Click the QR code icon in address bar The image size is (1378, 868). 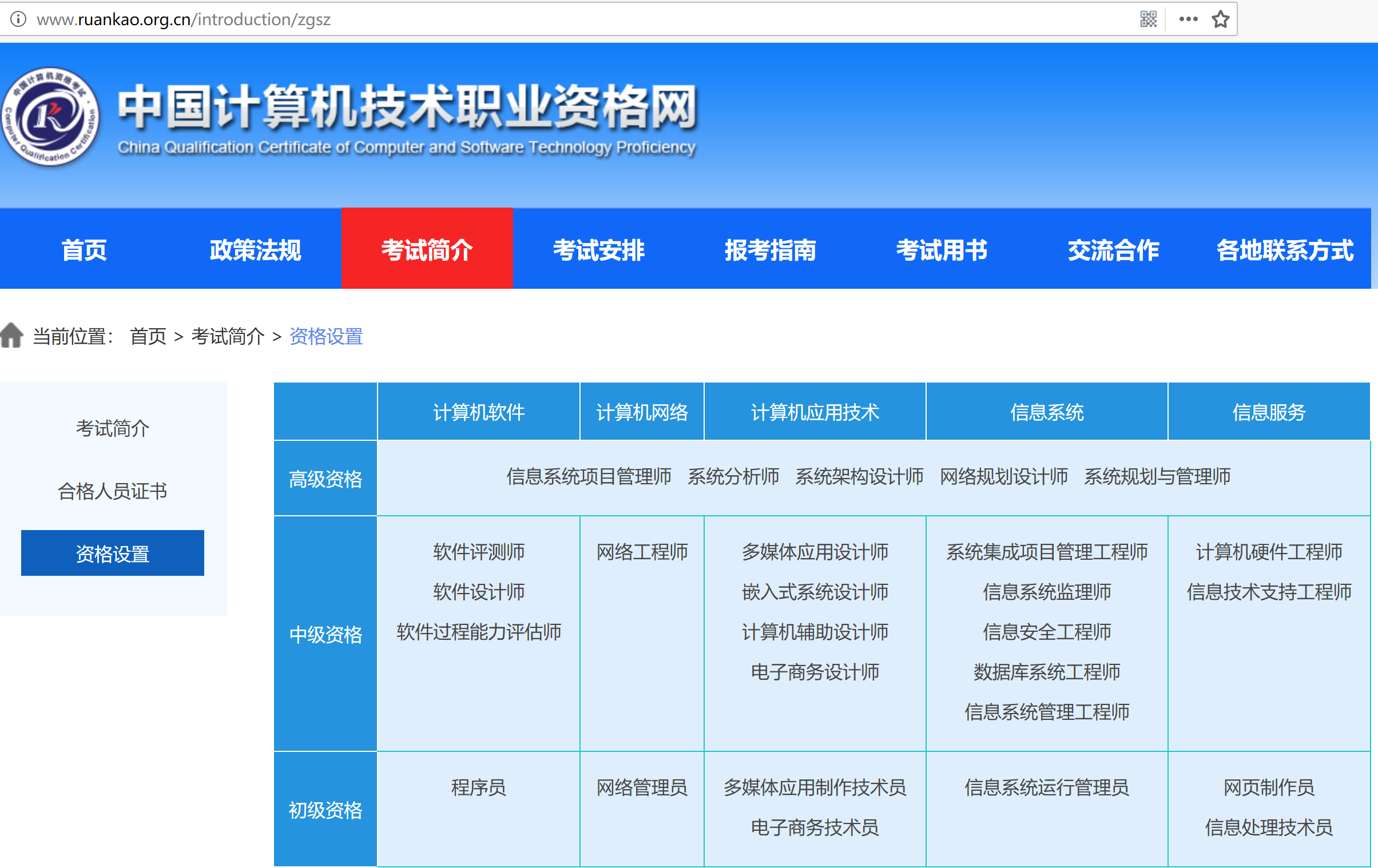[x=1147, y=19]
